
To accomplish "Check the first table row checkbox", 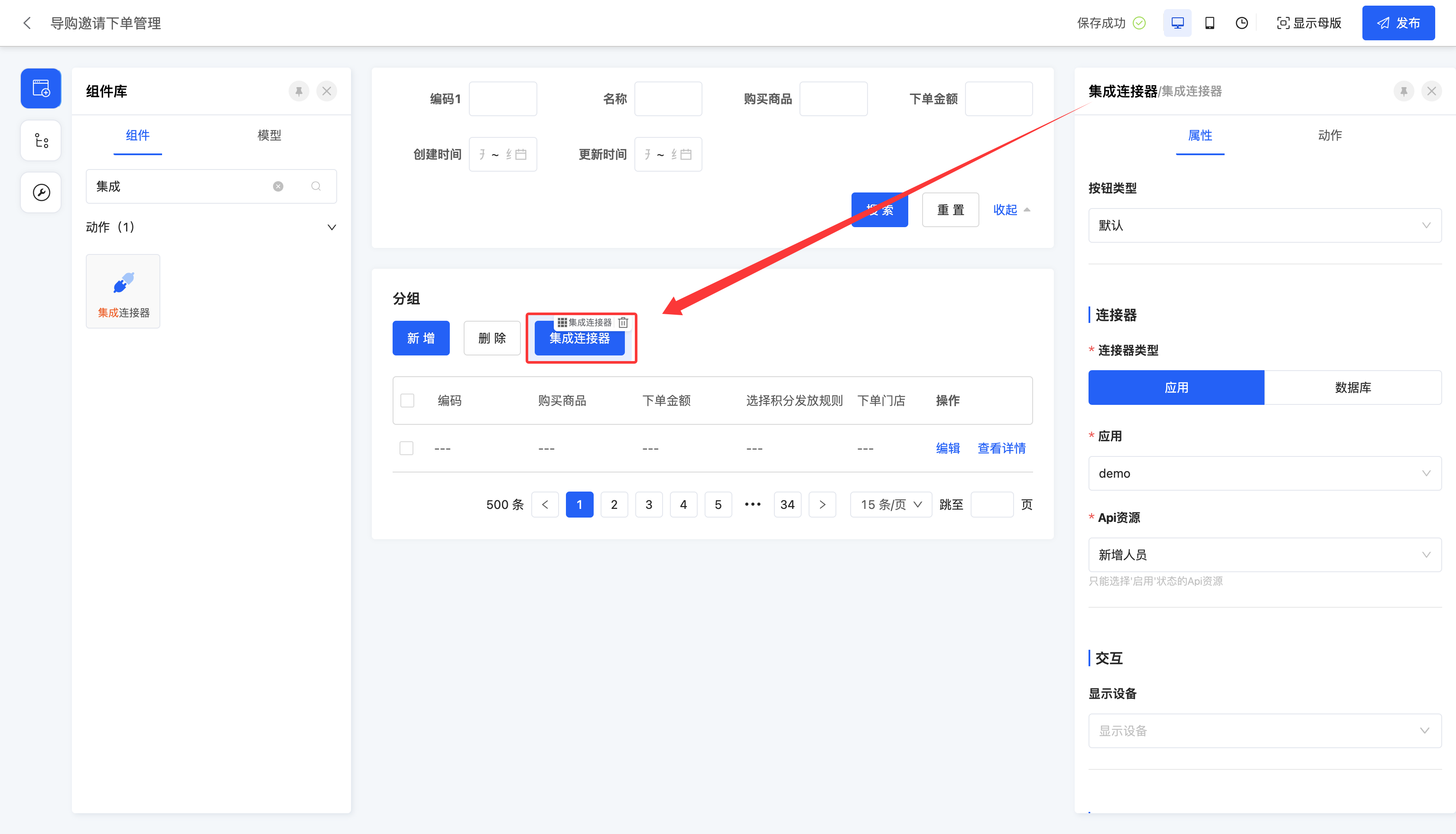I will [x=406, y=448].
